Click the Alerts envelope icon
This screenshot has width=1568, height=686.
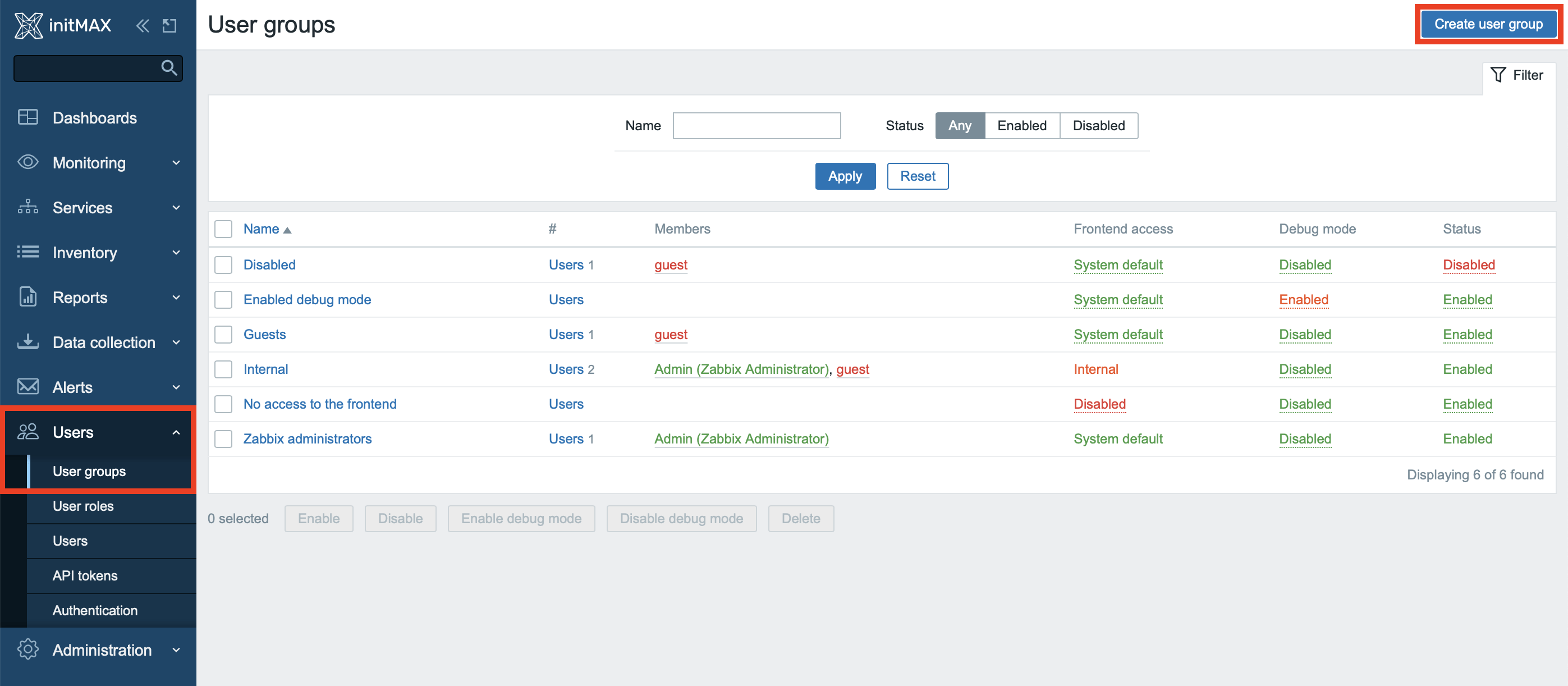pos(28,387)
